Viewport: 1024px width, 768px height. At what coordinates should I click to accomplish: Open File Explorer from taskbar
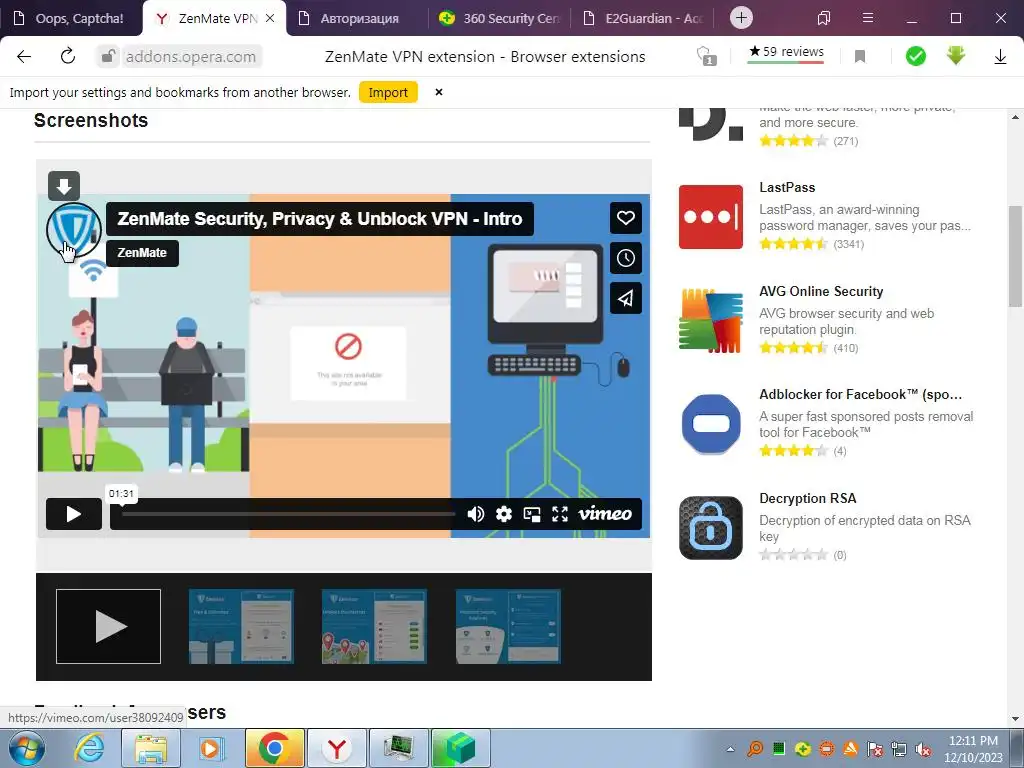[151, 748]
